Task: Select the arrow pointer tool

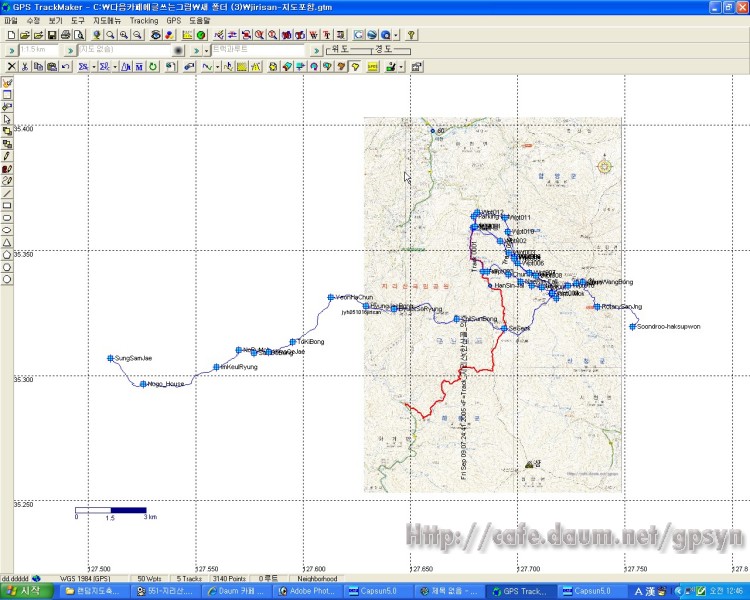Action: [7, 119]
